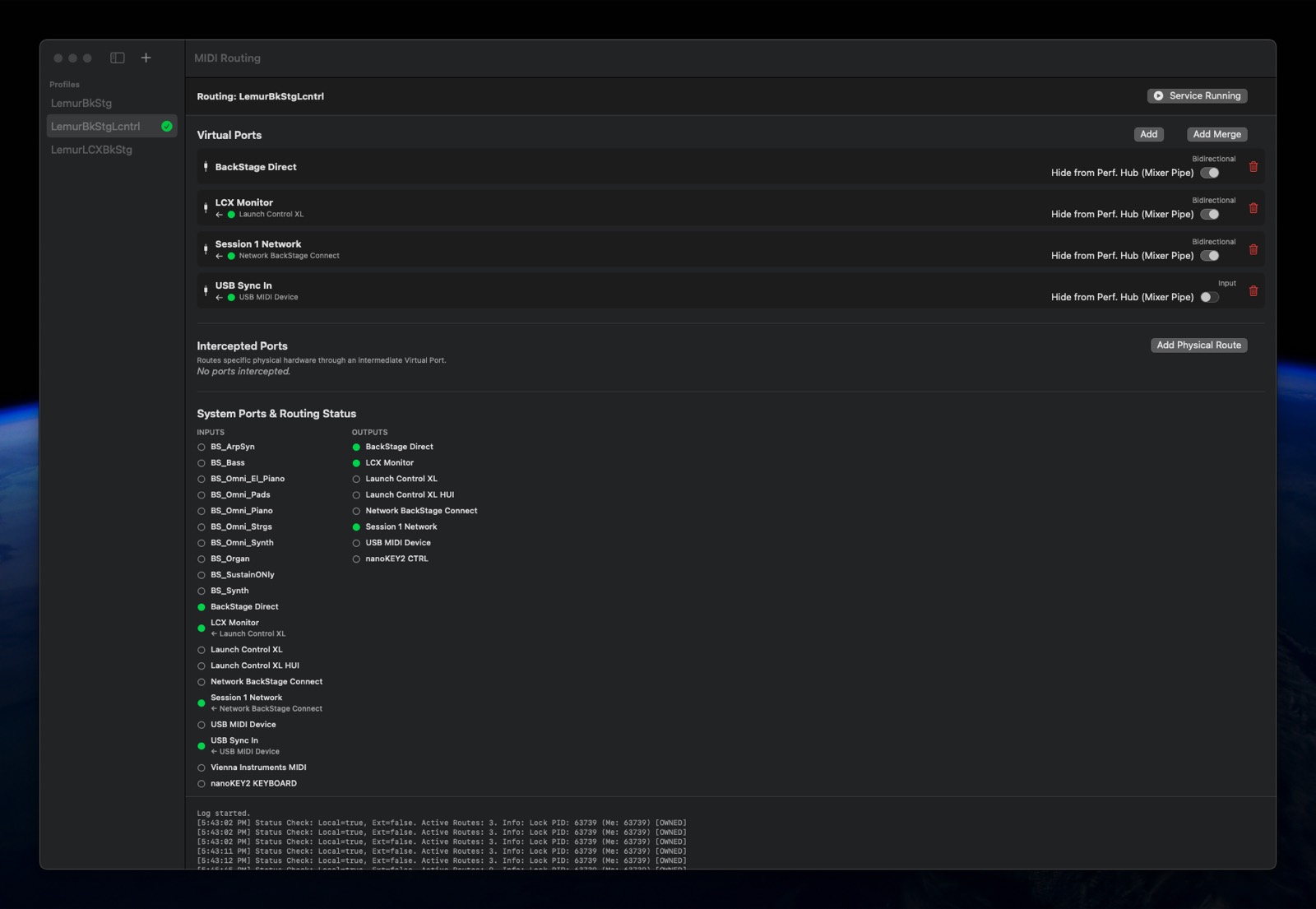Delete the LCX Monitor virtual port
Image resolution: width=1316 pixels, height=909 pixels.
coord(1253,208)
